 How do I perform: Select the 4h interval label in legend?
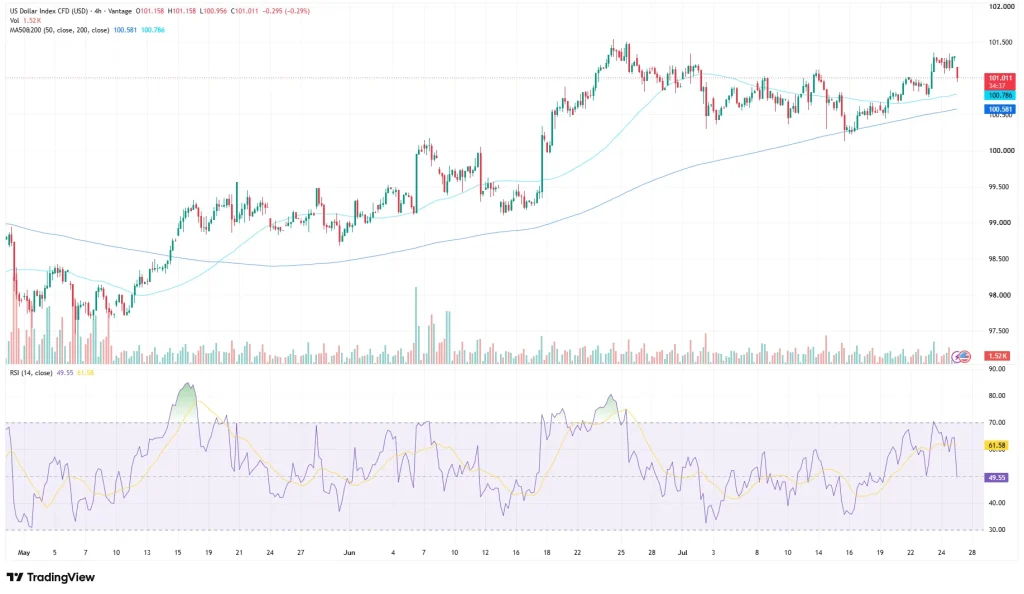(97, 11)
